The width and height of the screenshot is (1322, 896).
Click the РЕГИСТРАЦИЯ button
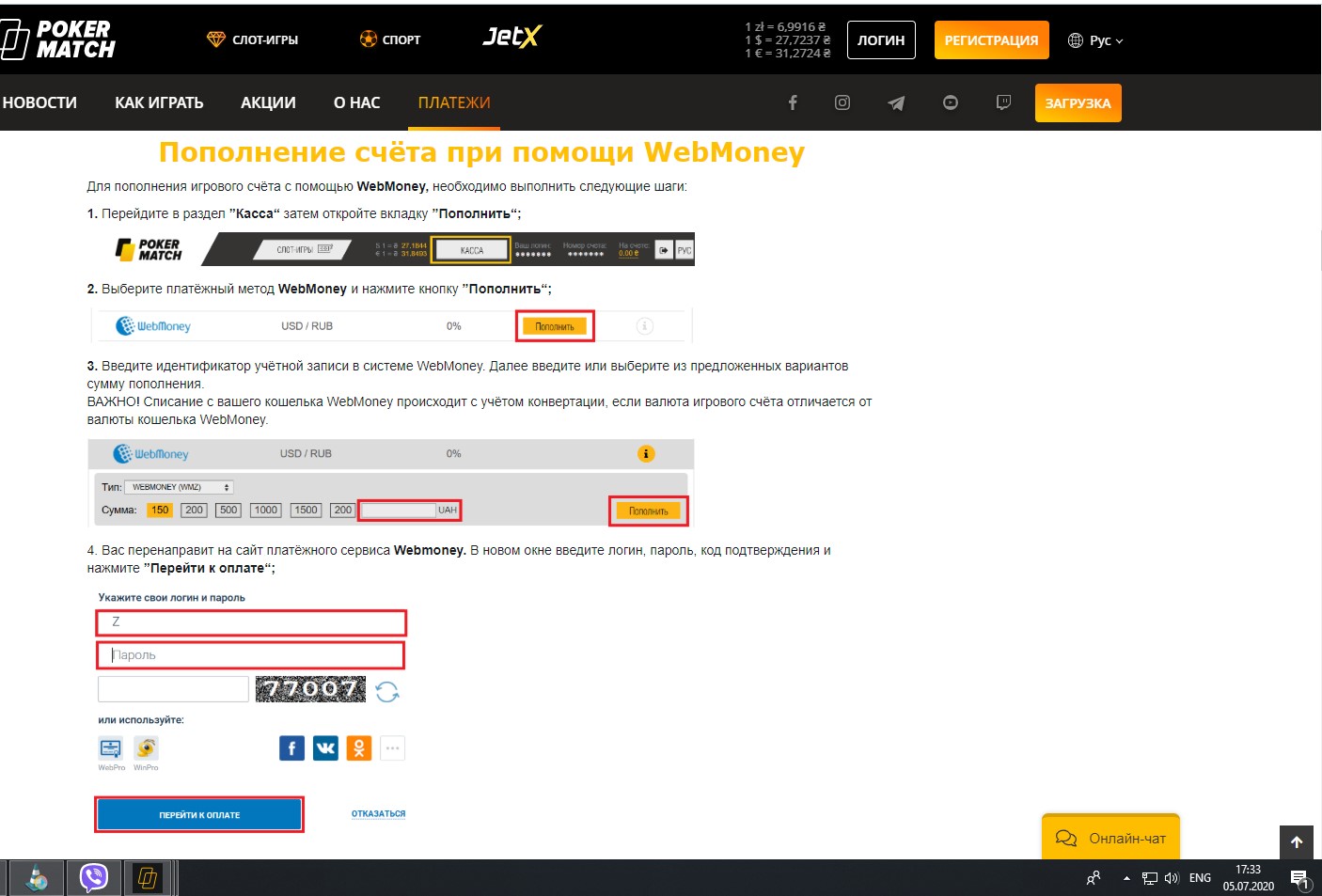(x=991, y=40)
